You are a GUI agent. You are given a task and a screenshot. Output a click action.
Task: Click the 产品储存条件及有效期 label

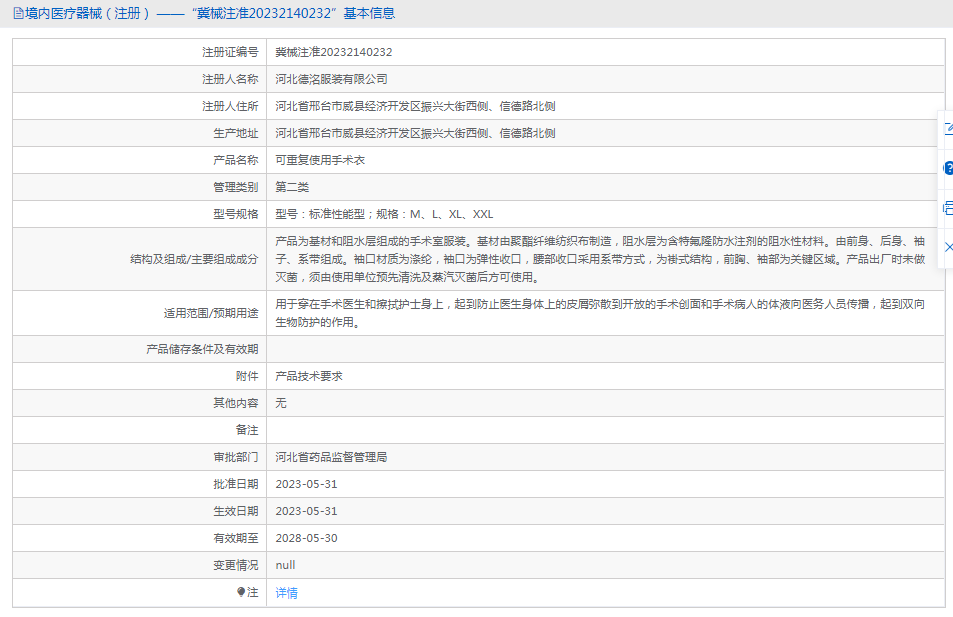pyautogui.click(x=202, y=349)
